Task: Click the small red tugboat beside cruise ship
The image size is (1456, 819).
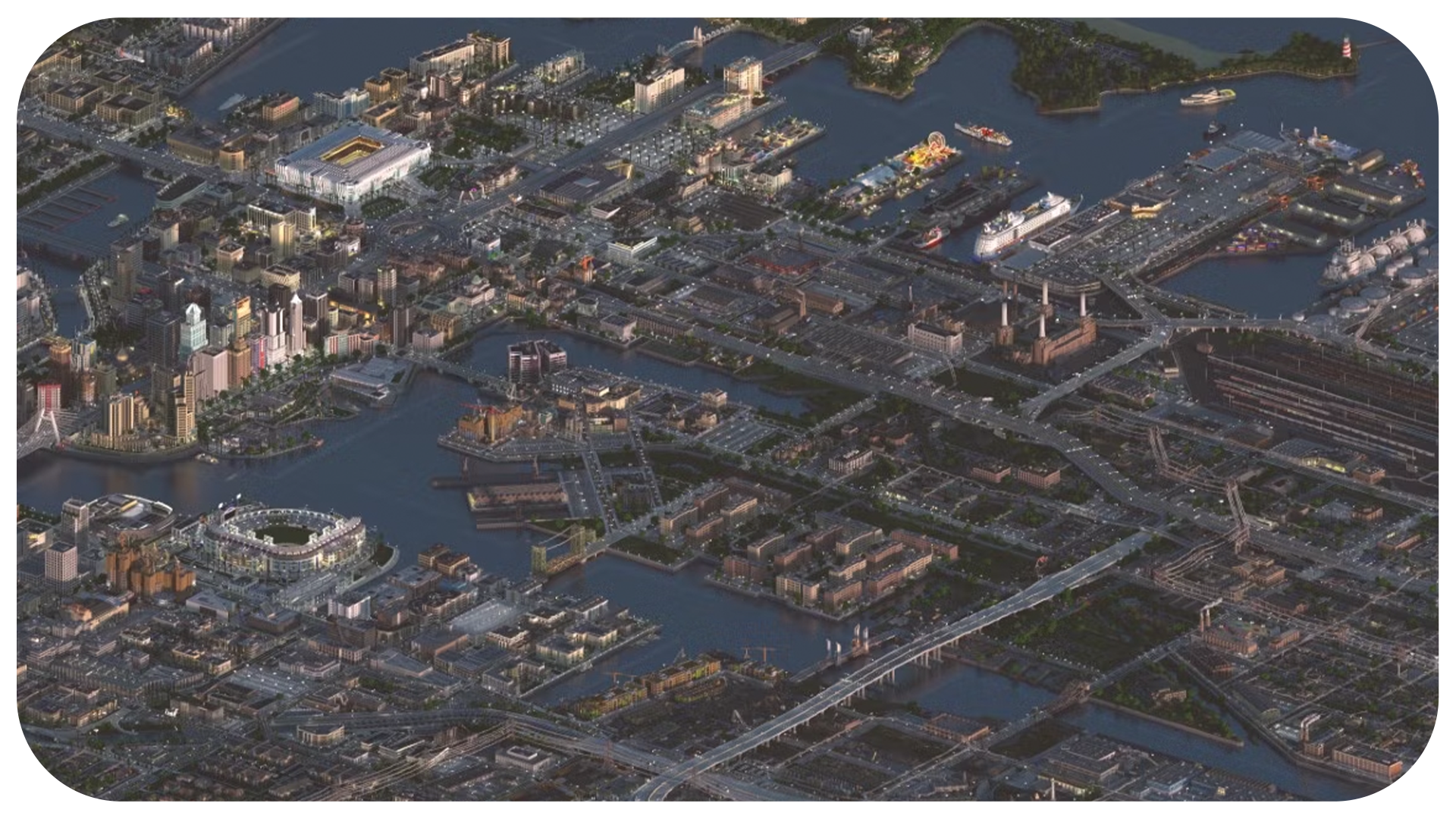Action: pos(929,237)
